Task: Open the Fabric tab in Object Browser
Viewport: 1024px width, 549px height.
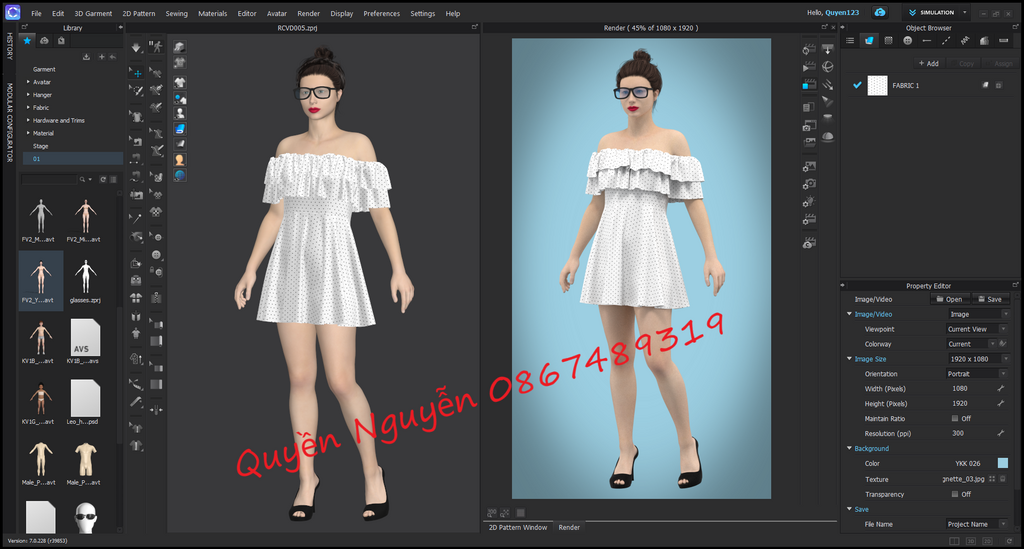Action: (869, 40)
